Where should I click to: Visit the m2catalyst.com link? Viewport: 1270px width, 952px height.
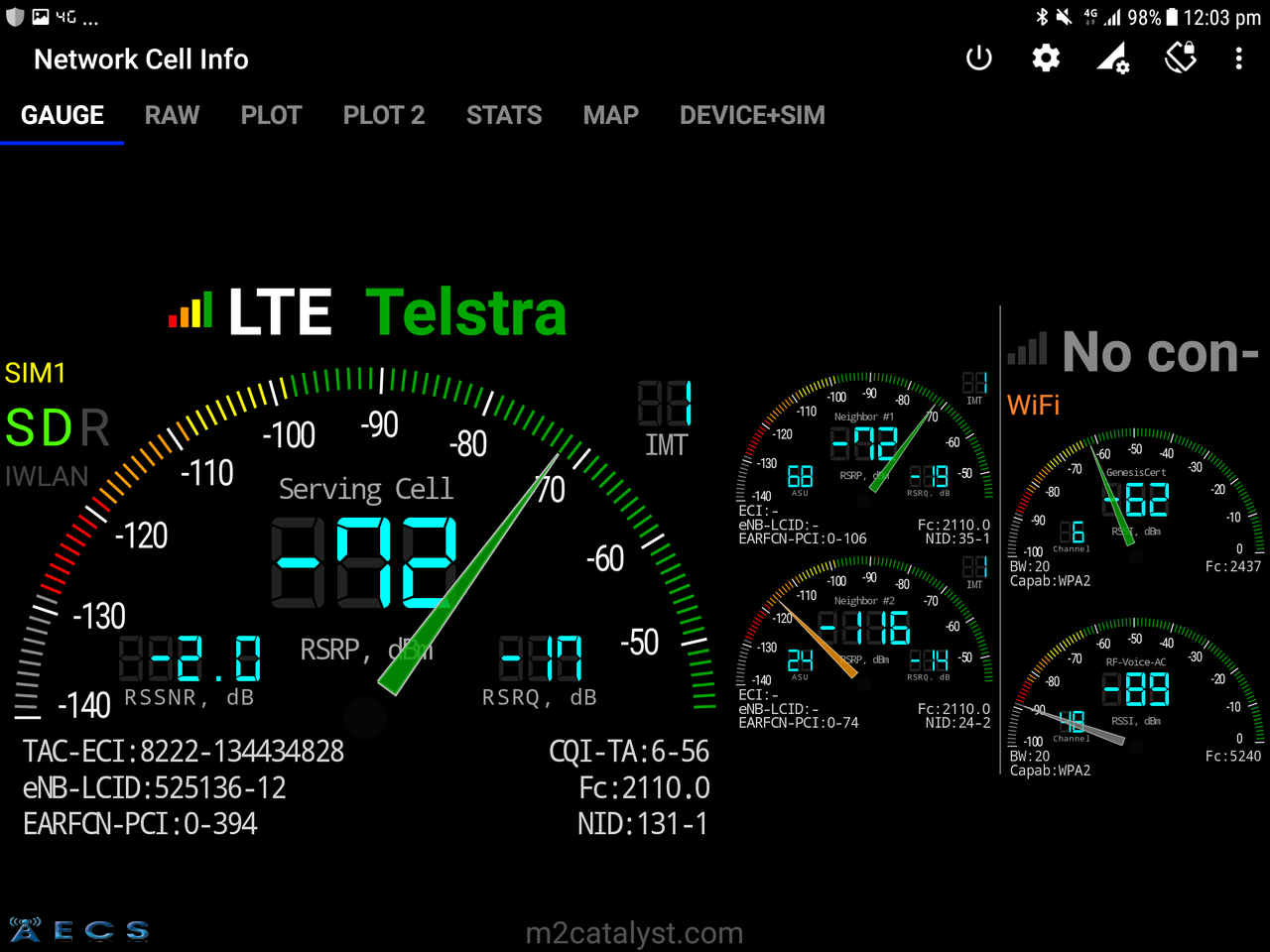(x=634, y=933)
